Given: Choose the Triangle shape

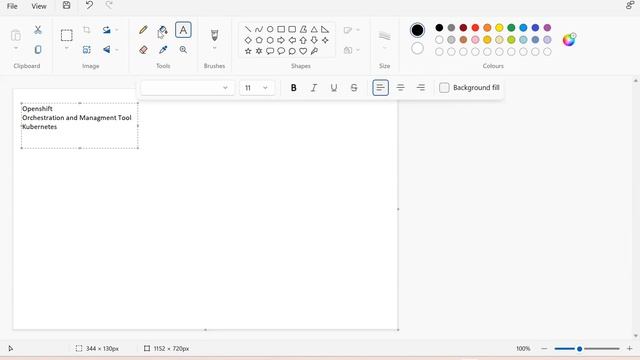Looking at the screenshot, I should [x=314, y=29].
